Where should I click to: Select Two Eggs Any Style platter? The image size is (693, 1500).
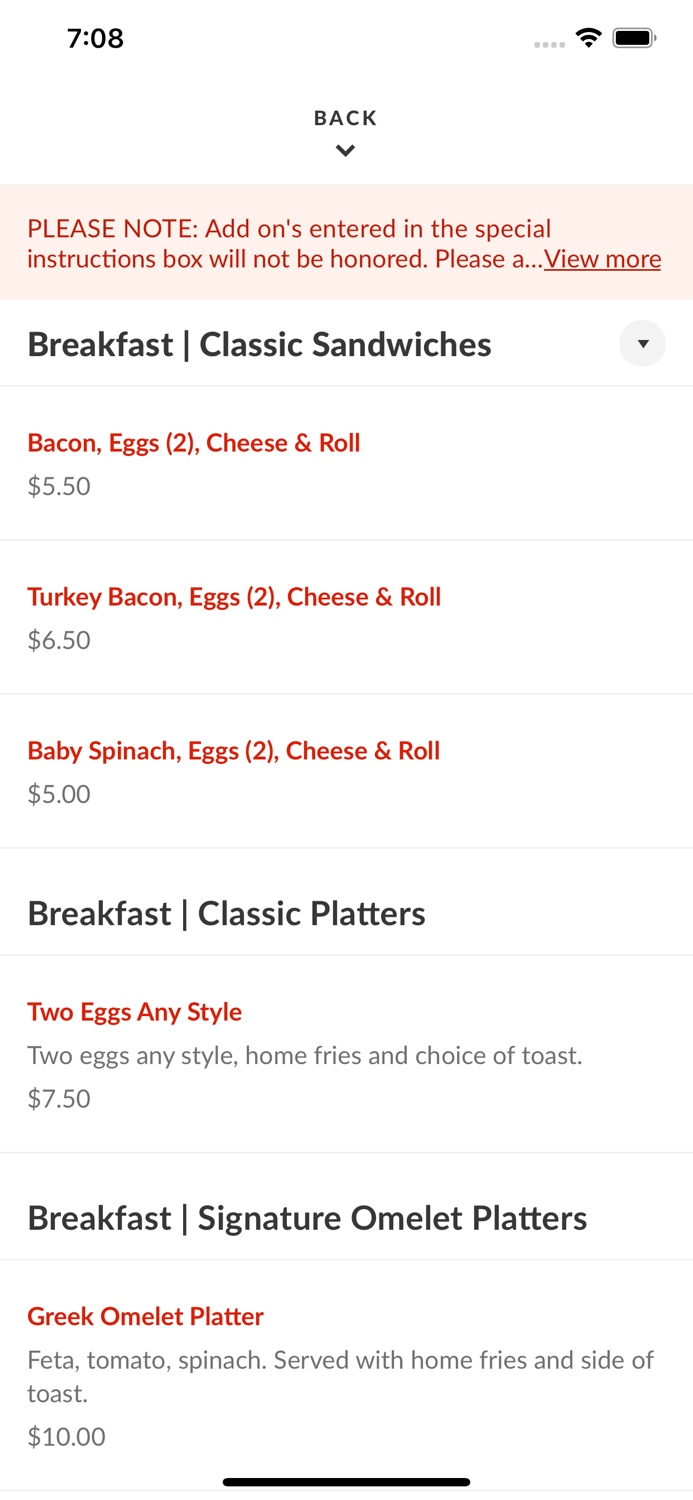click(x=135, y=1012)
